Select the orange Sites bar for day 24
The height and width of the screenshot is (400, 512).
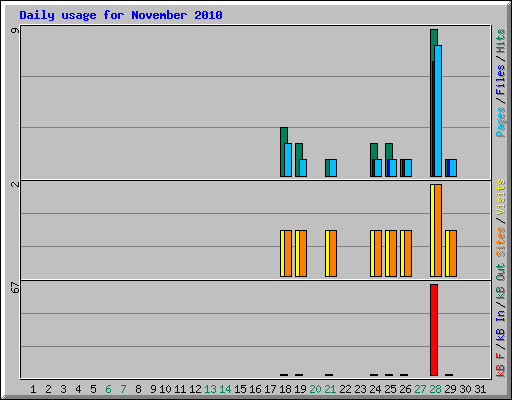click(378, 253)
